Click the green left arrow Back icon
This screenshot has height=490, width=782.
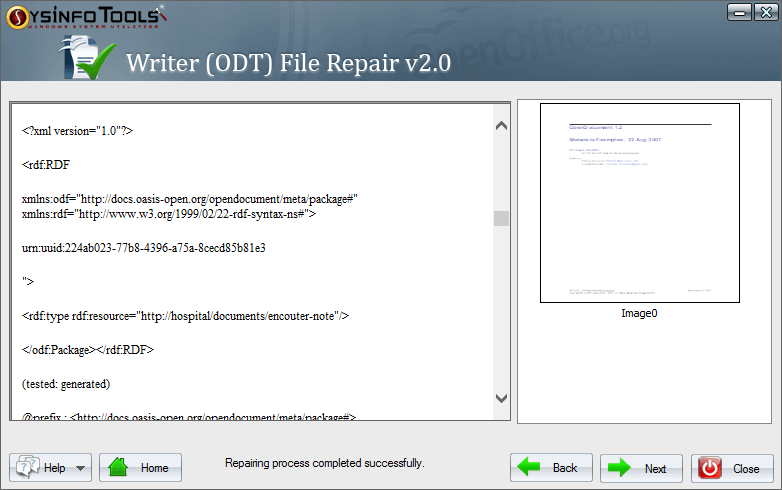[529, 467]
